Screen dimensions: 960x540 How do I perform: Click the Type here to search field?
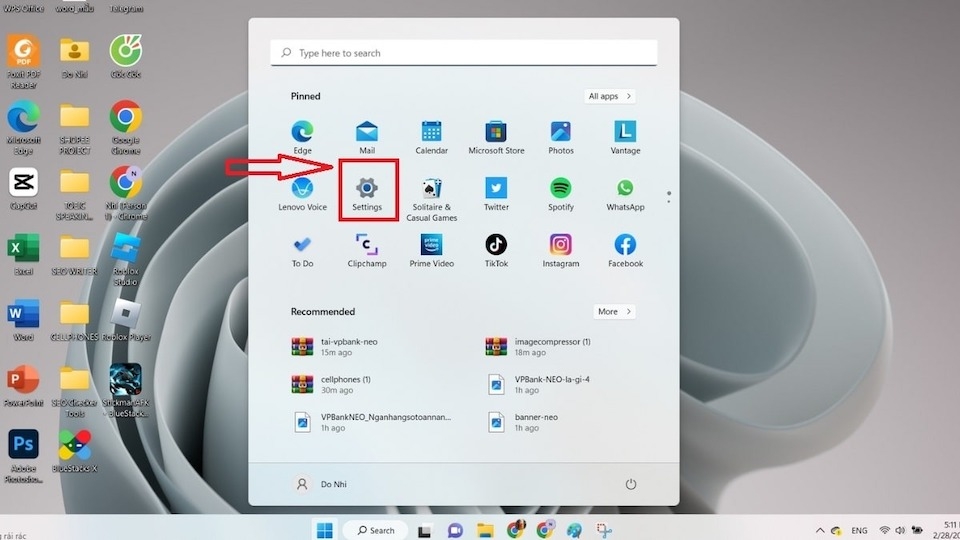pos(463,53)
